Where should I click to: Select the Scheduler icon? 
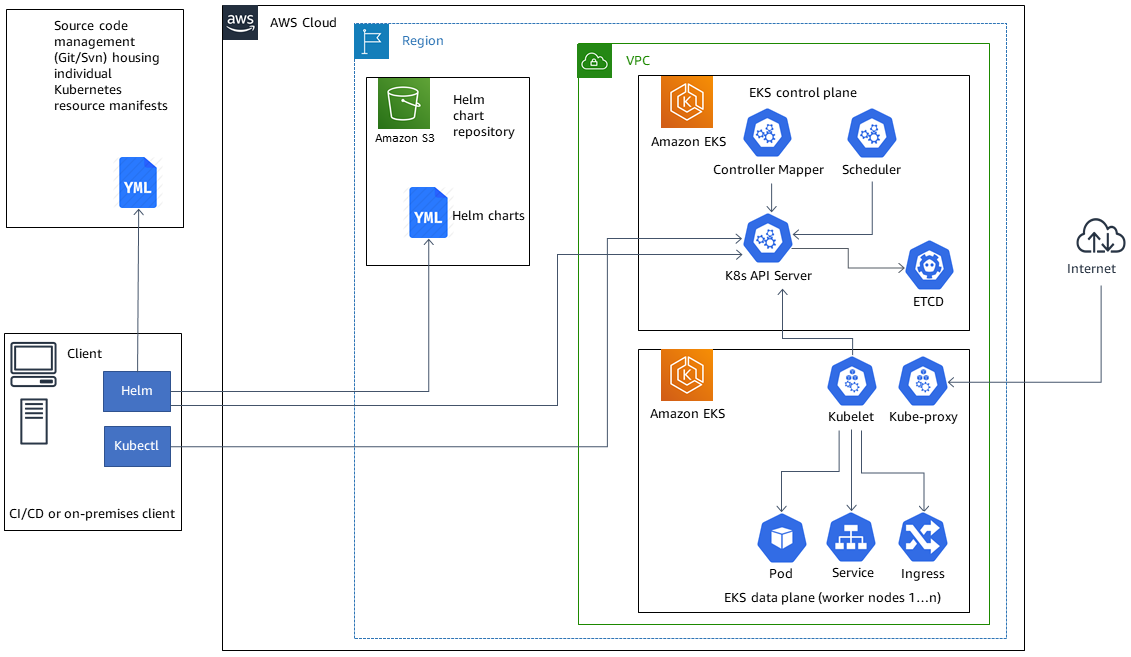[x=870, y=132]
